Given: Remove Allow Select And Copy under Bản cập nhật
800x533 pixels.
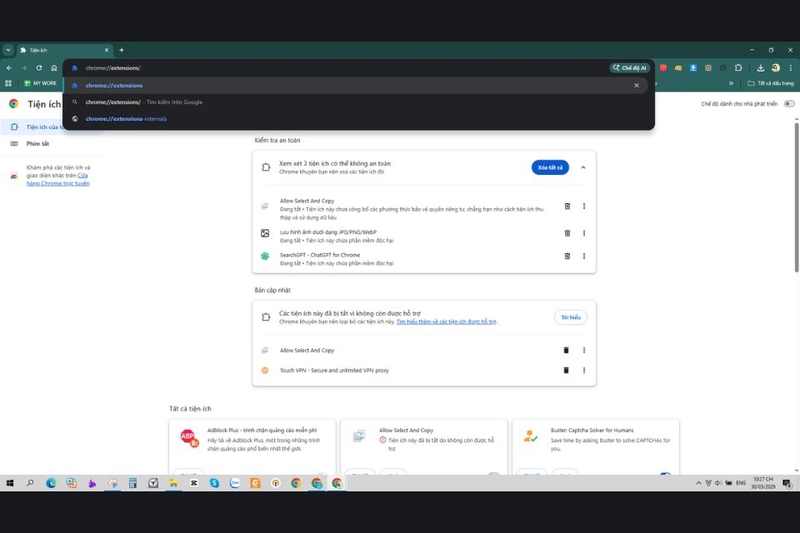Looking at the screenshot, I should 566,350.
